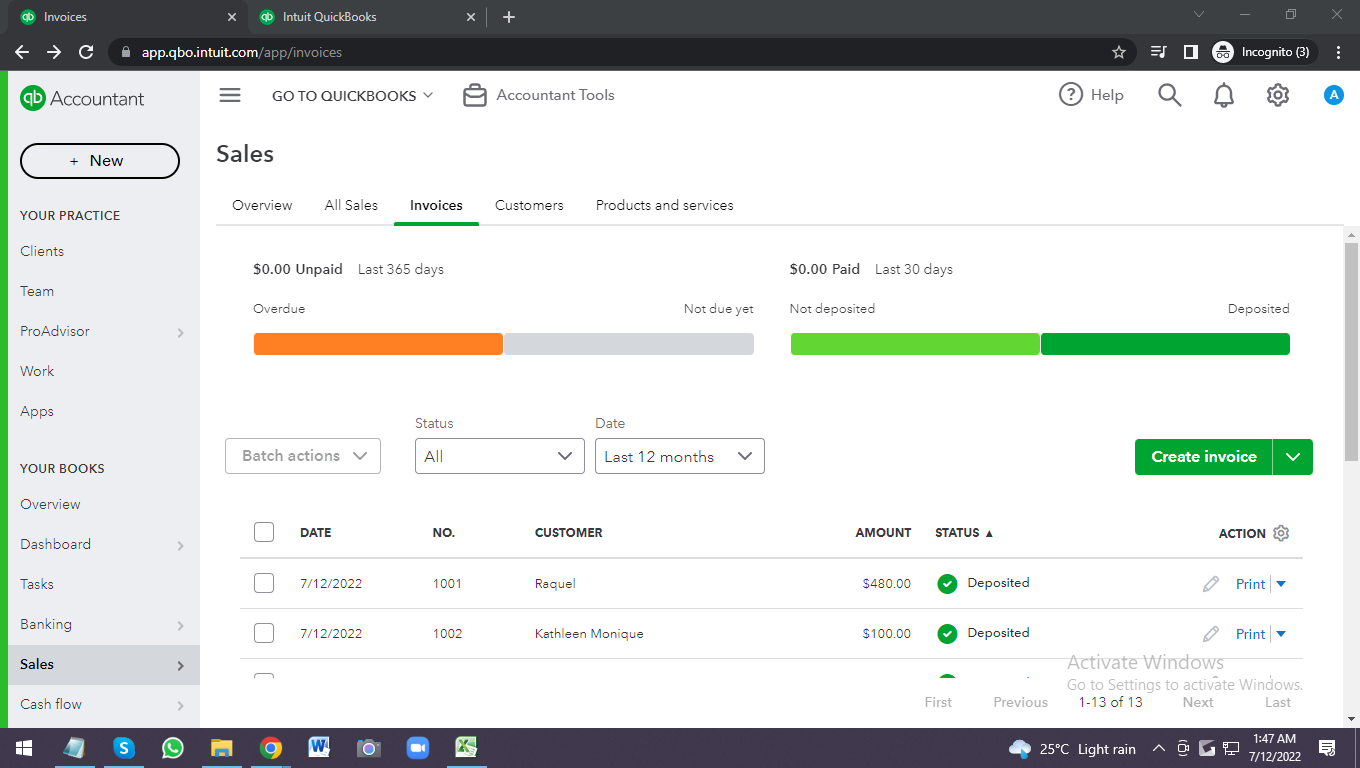Open the action dropdown beside Print for Raquel
Image resolution: width=1360 pixels, height=768 pixels.
pyautogui.click(x=1281, y=584)
